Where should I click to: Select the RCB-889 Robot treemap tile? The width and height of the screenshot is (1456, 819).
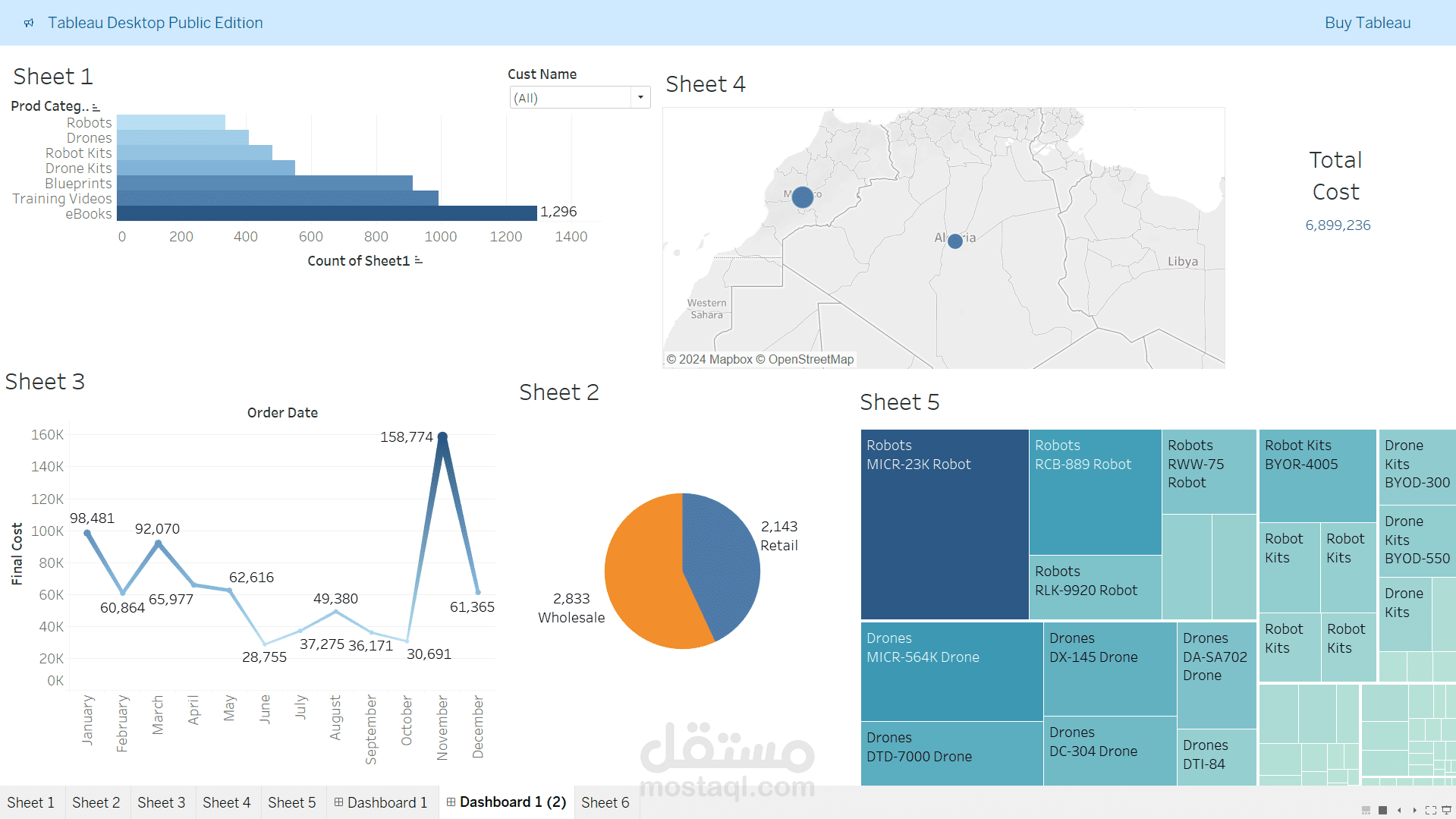coord(1096,493)
